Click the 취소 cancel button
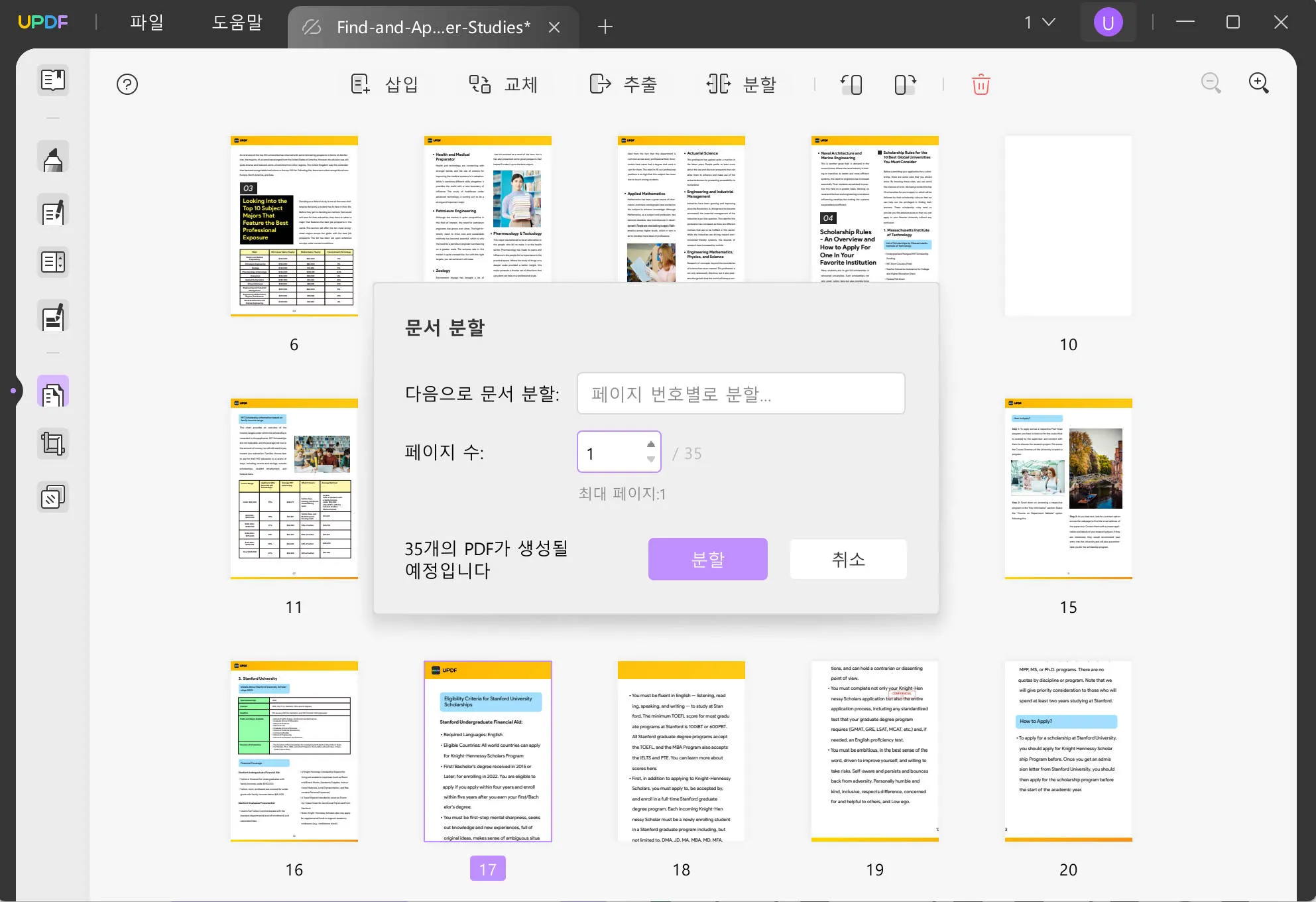The height and width of the screenshot is (902, 1316). (849, 559)
